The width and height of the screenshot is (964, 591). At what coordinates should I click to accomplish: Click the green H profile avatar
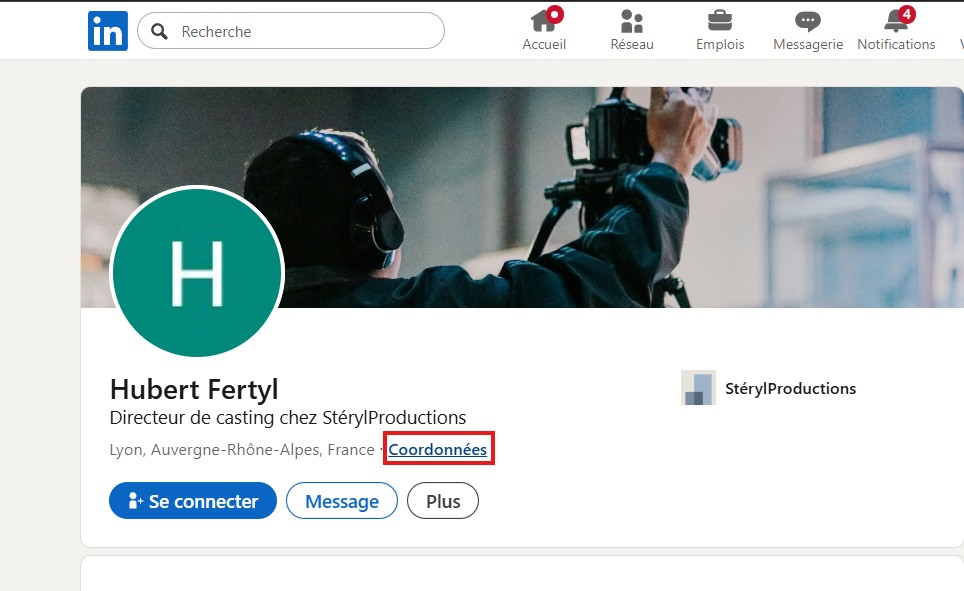coord(197,272)
